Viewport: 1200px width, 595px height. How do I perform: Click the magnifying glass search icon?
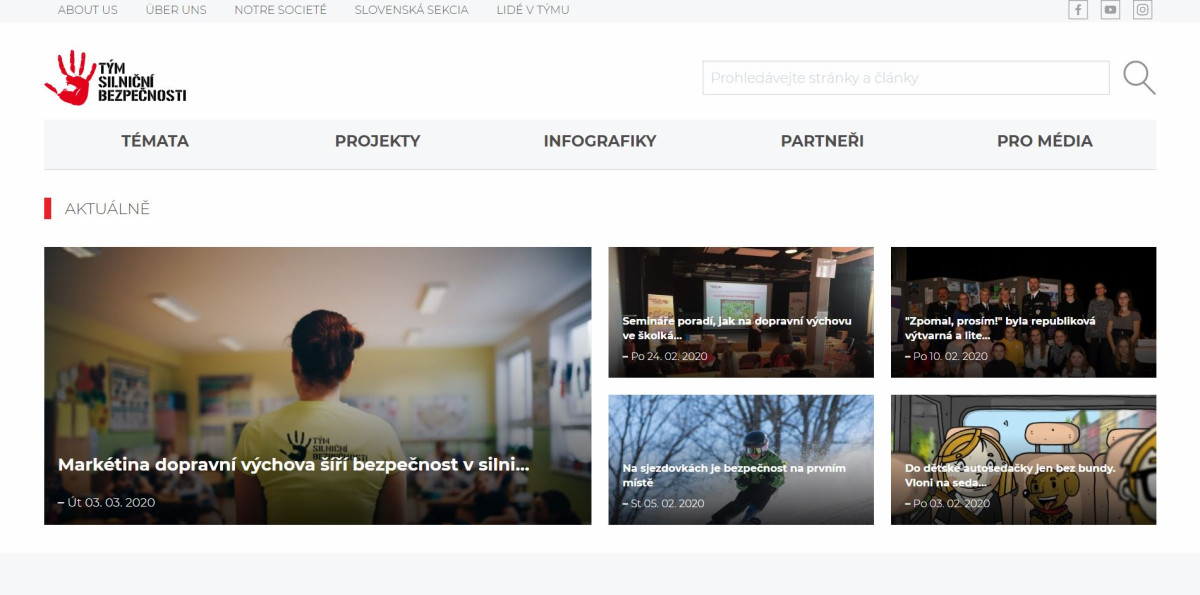pyautogui.click(x=1139, y=78)
